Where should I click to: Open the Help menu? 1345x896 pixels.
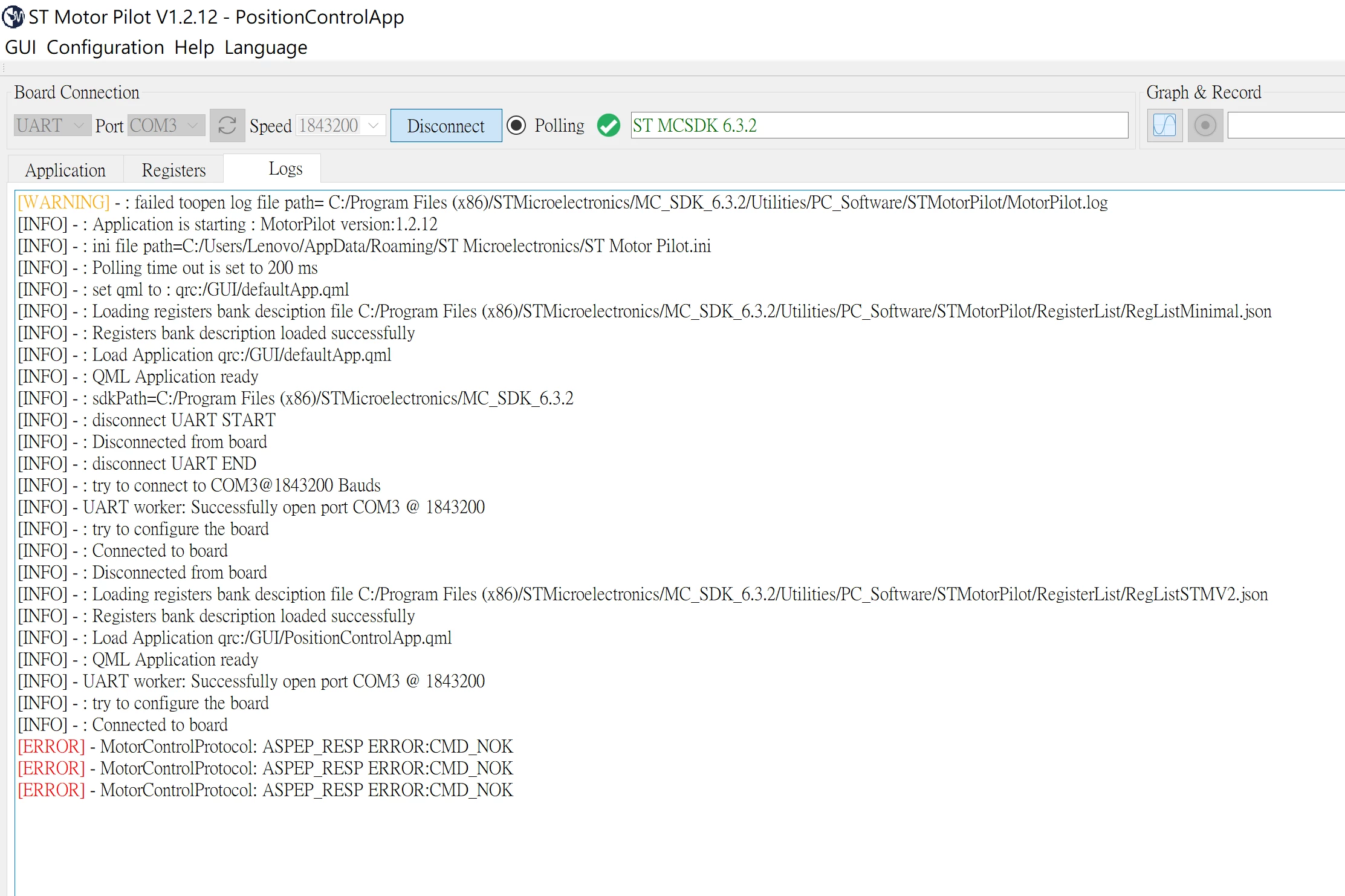click(x=194, y=47)
